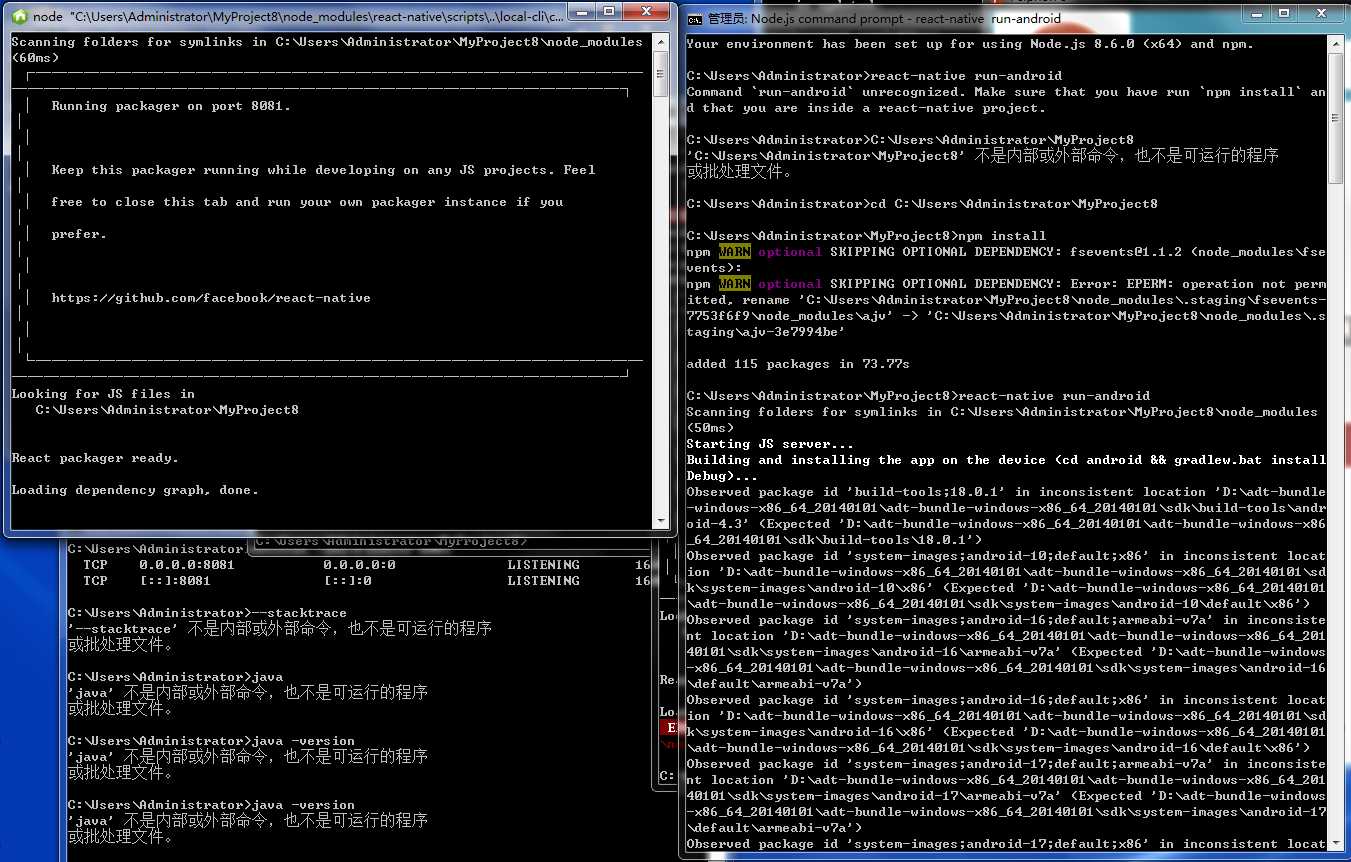
Task: Click the scrollbar thumb in the node packager window
Action: (660, 73)
